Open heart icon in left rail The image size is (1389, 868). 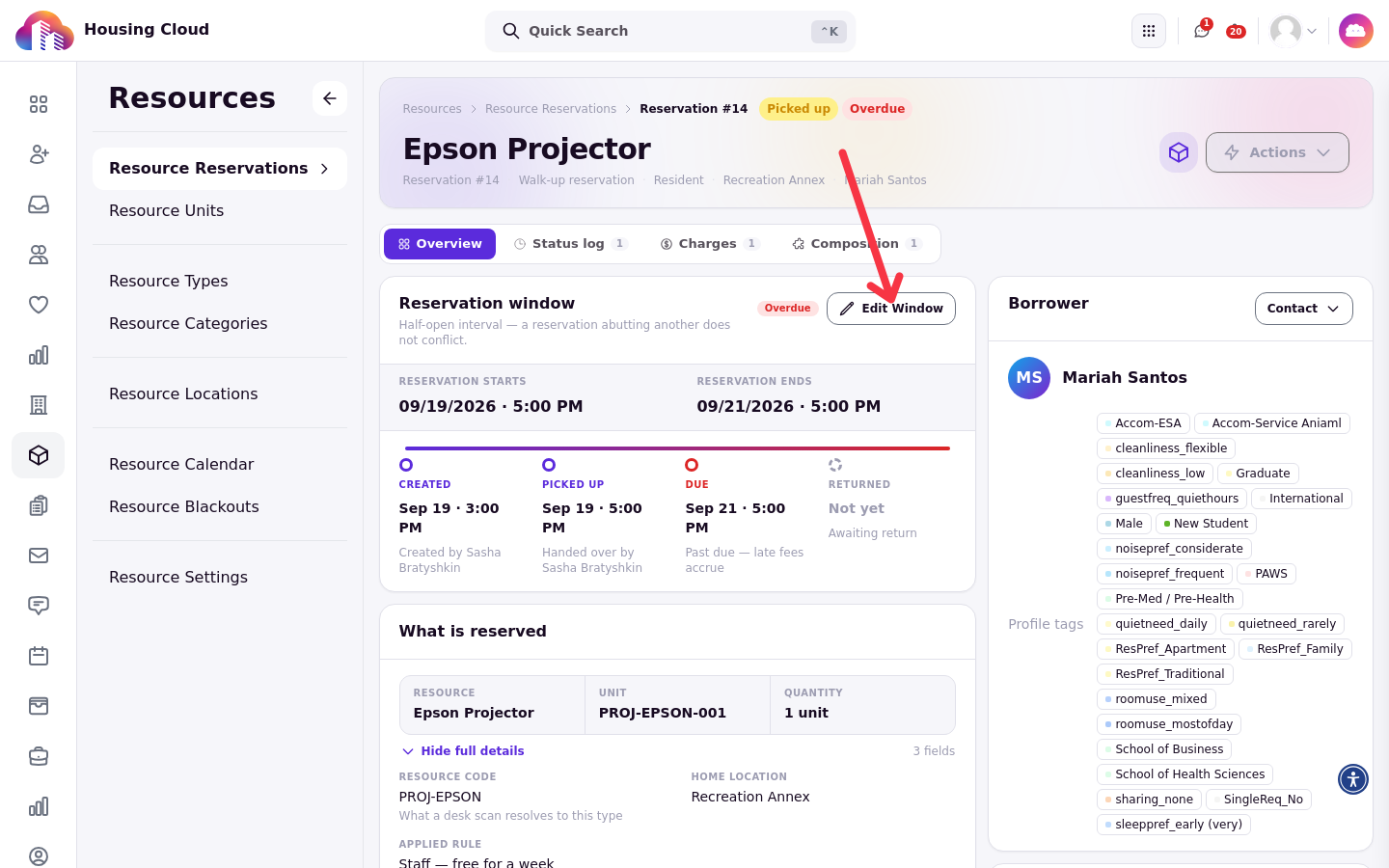[39, 305]
